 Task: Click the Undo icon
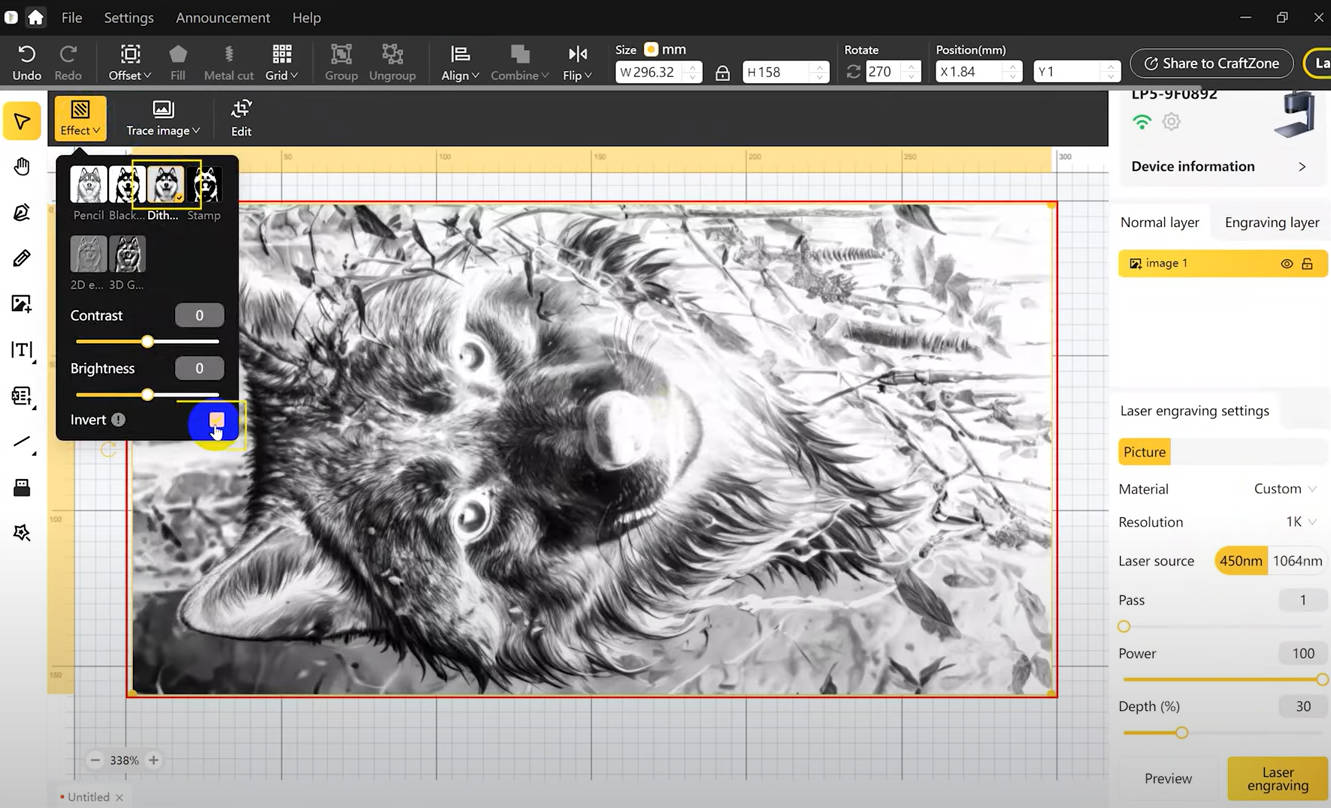tap(27, 54)
